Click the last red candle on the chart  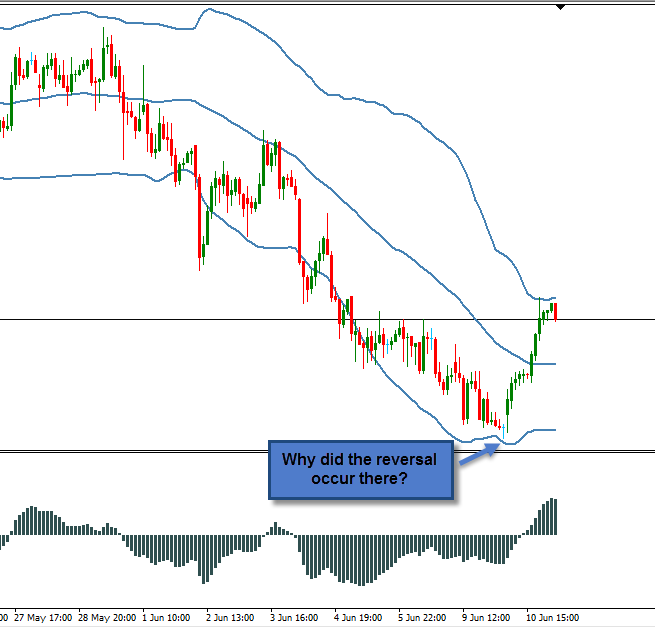[x=556, y=310]
